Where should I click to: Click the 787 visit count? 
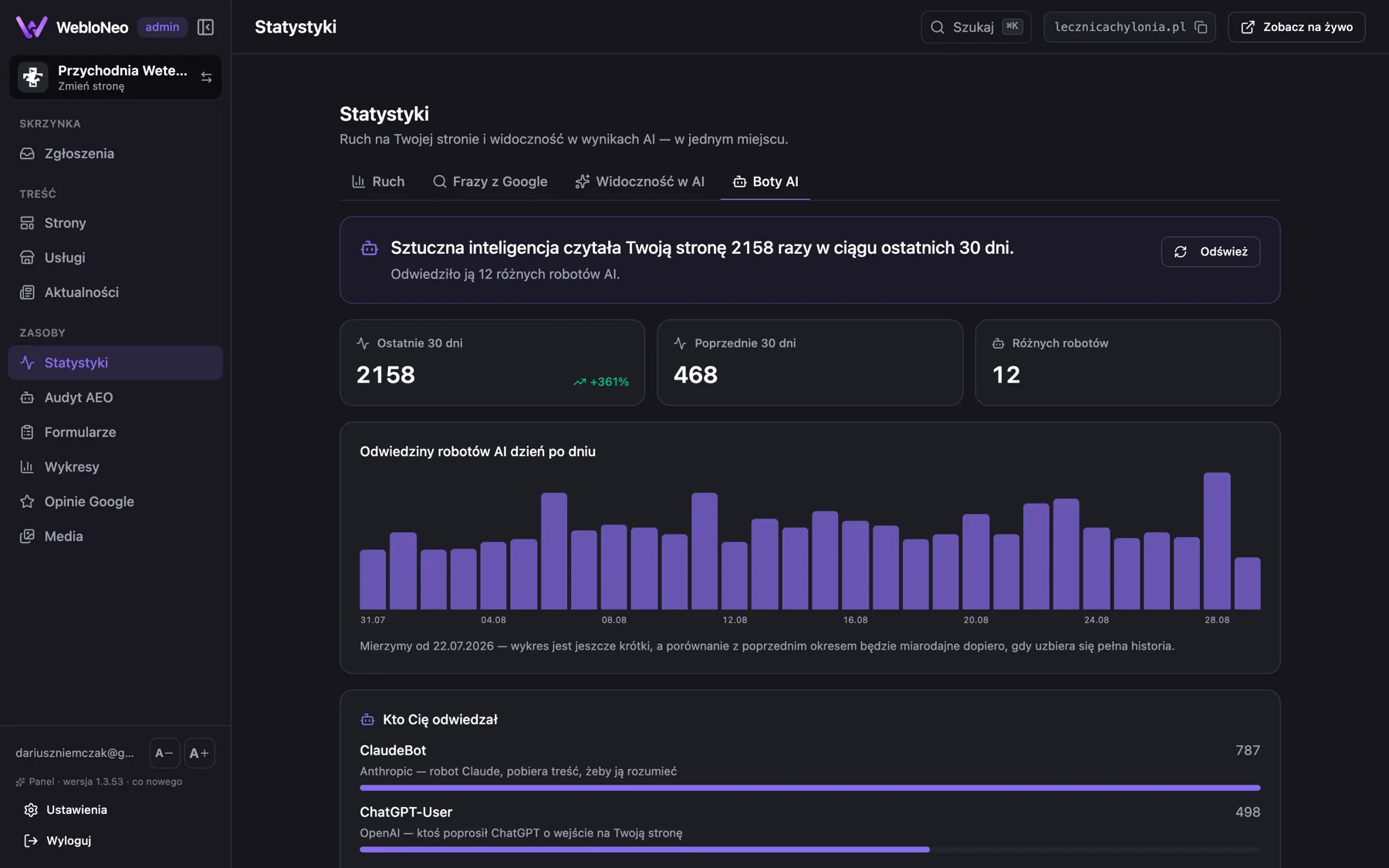[x=1248, y=750]
